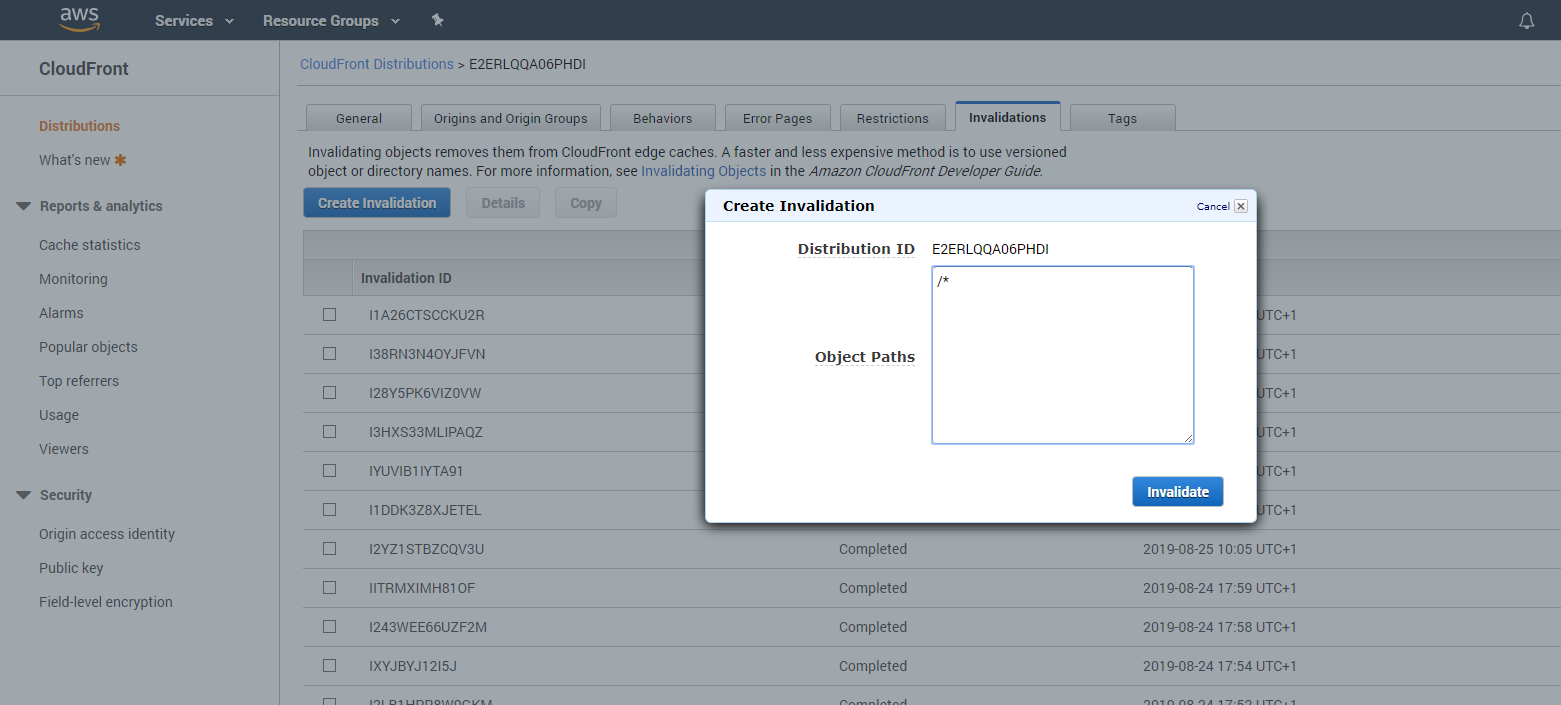Click the Copy button
This screenshot has width=1561, height=705.
coord(586,203)
